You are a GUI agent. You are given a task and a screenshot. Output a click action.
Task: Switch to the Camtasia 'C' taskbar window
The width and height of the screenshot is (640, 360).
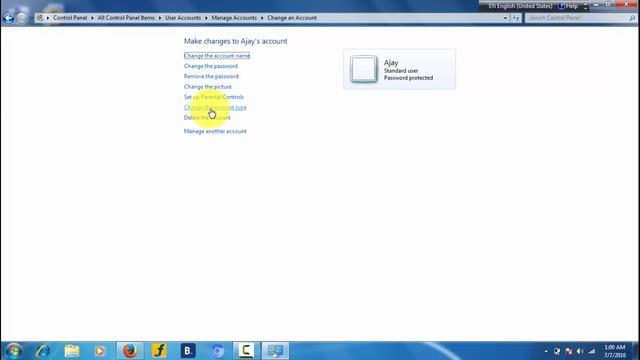[x=246, y=351]
